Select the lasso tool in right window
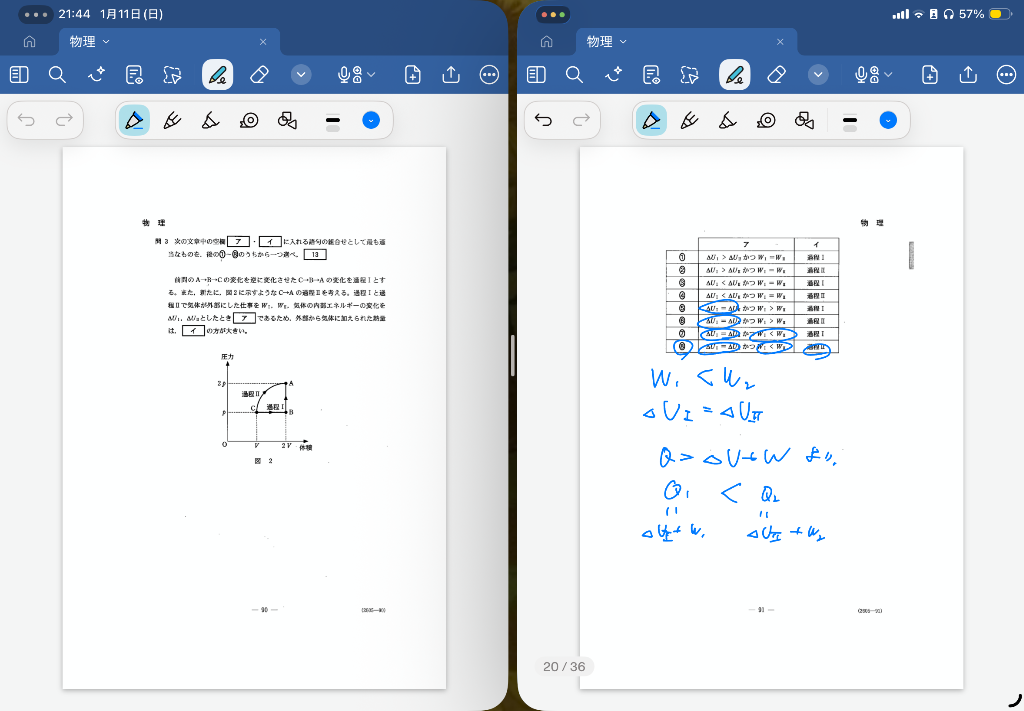This screenshot has height=711, width=1024. pos(689,75)
